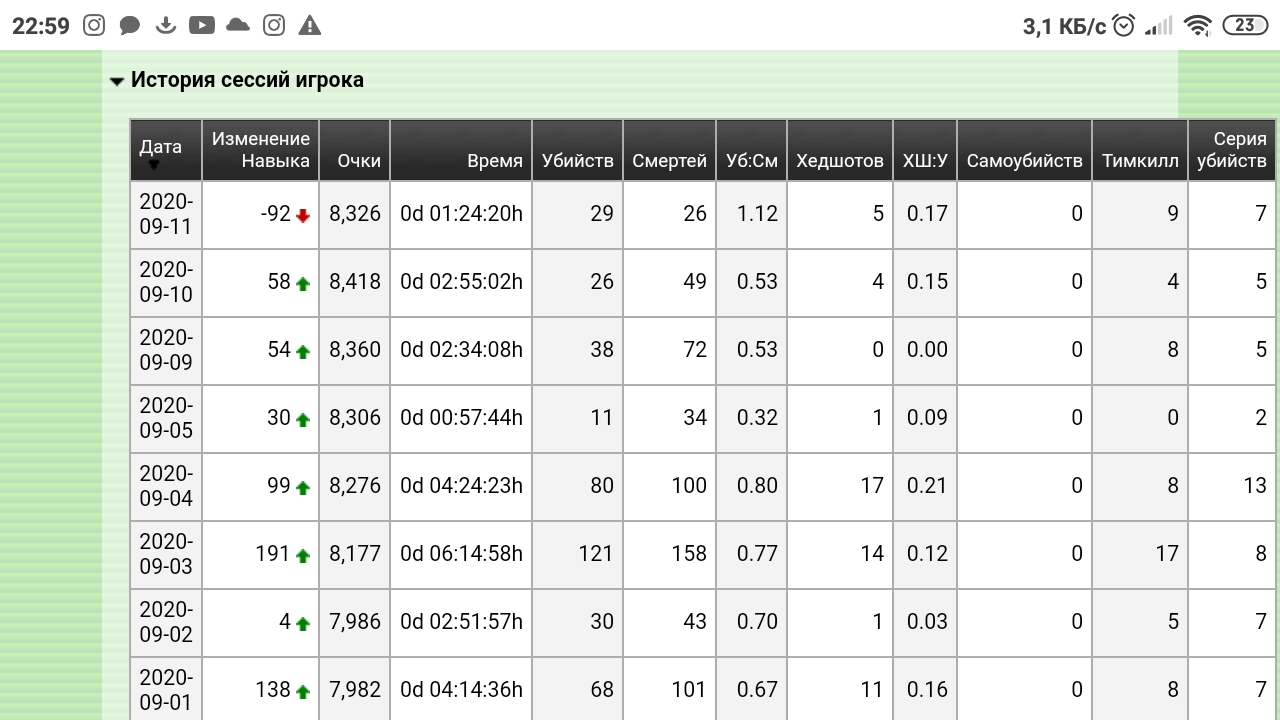Click red down arrow for 2020-09-11
Screen dimensions: 1280x720
pos(303,215)
